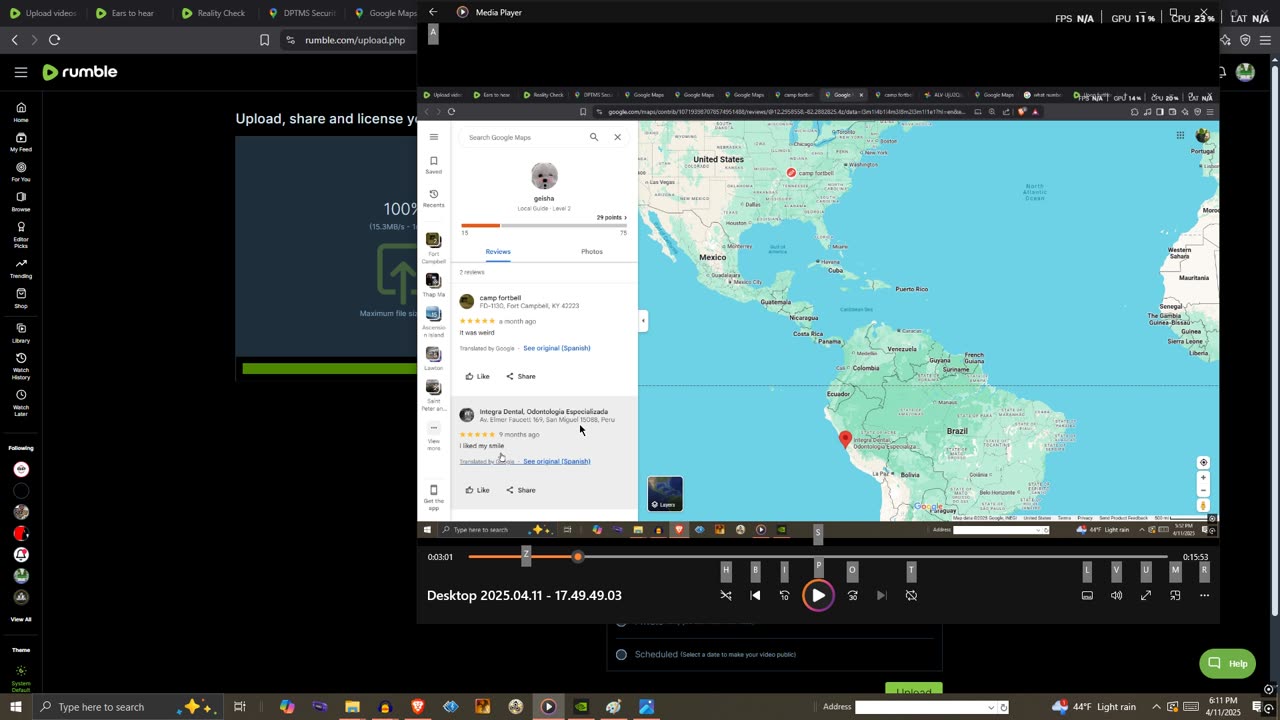Open Brave browser from the taskbar
This screenshot has height=720, width=1280.
click(418, 707)
